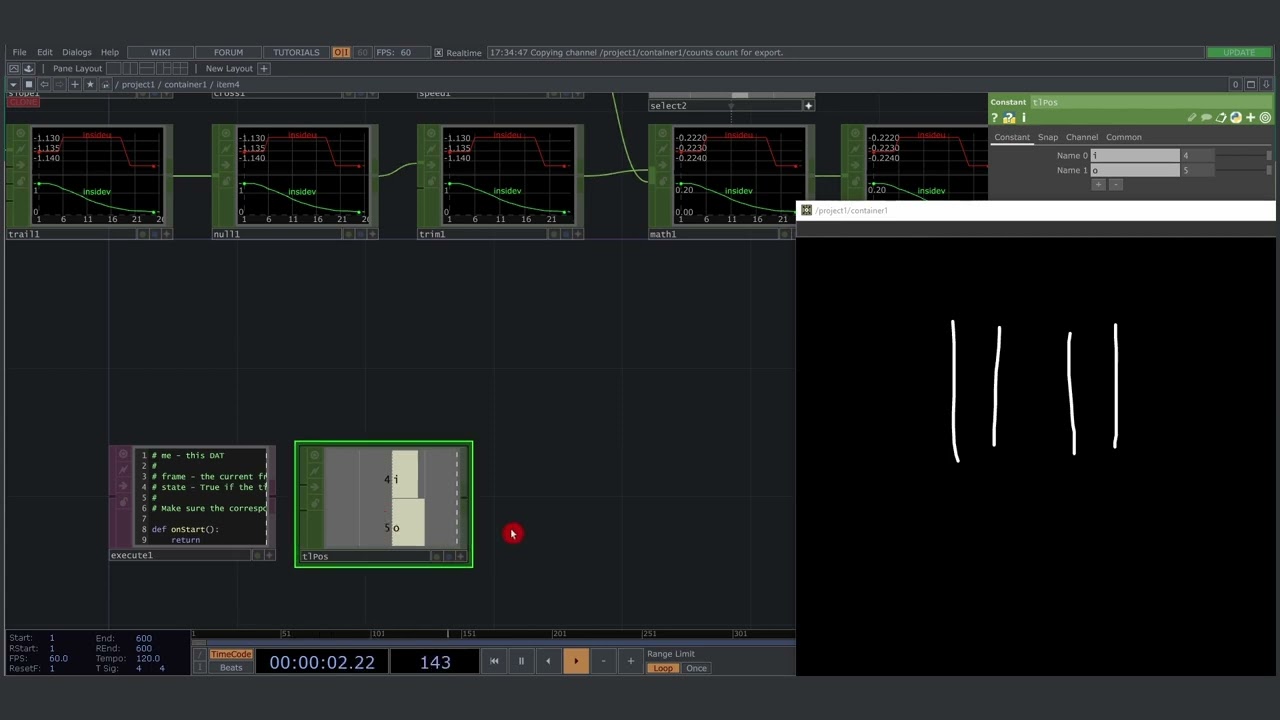Click the target circle icon

(x=1265, y=118)
